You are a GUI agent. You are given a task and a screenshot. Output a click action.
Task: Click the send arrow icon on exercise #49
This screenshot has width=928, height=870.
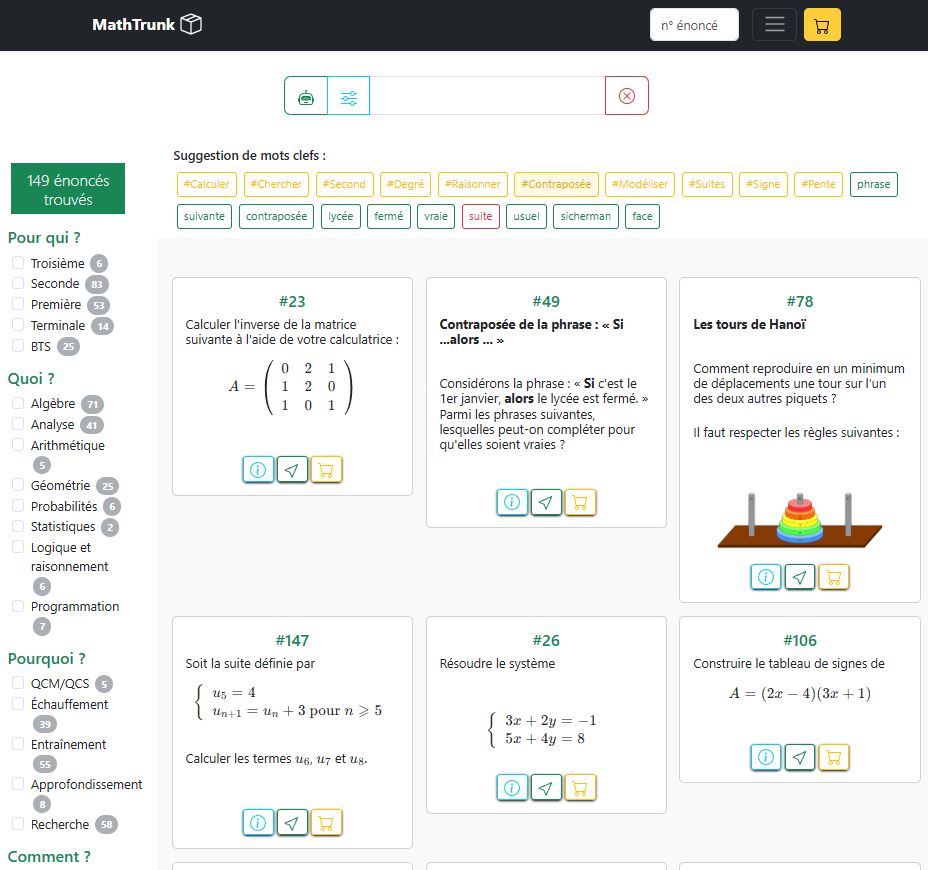point(546,502)
